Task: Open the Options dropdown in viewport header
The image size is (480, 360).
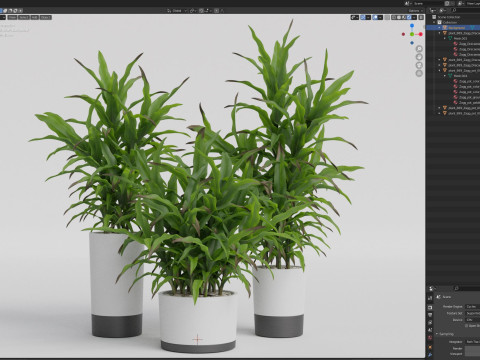Action: [x=416, y=11]
